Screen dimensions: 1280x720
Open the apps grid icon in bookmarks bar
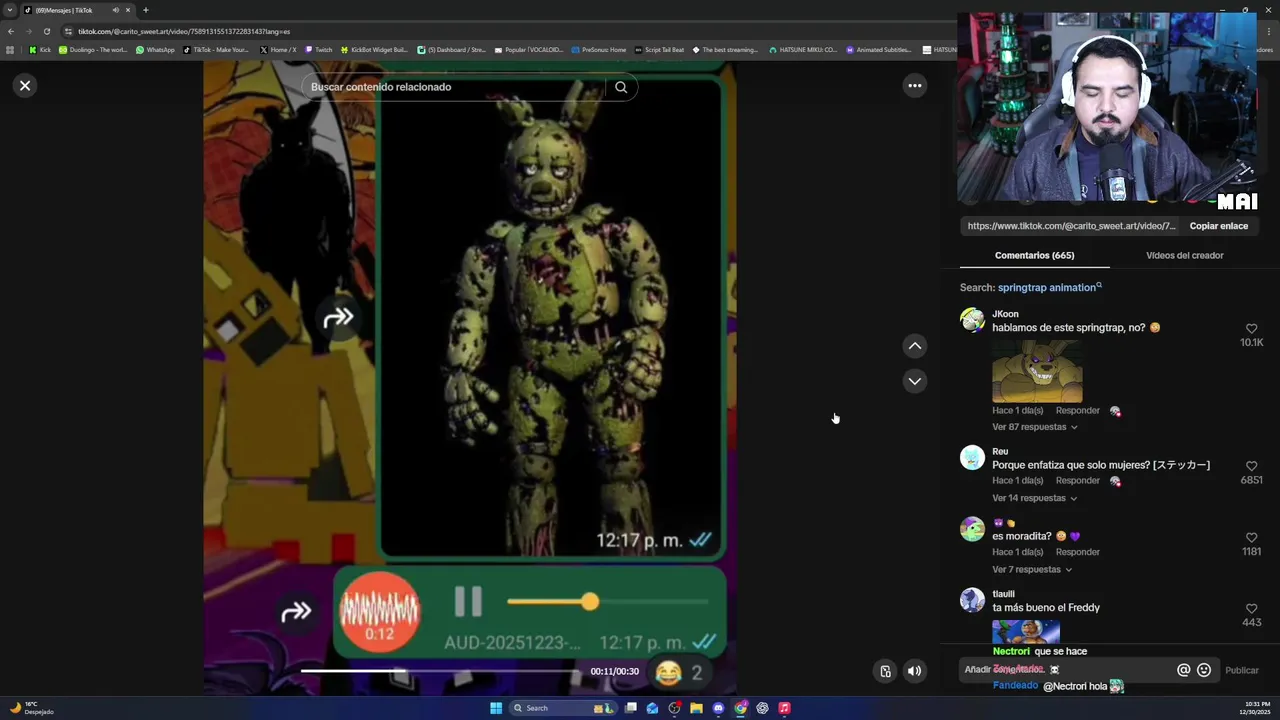tap(10, 49)
